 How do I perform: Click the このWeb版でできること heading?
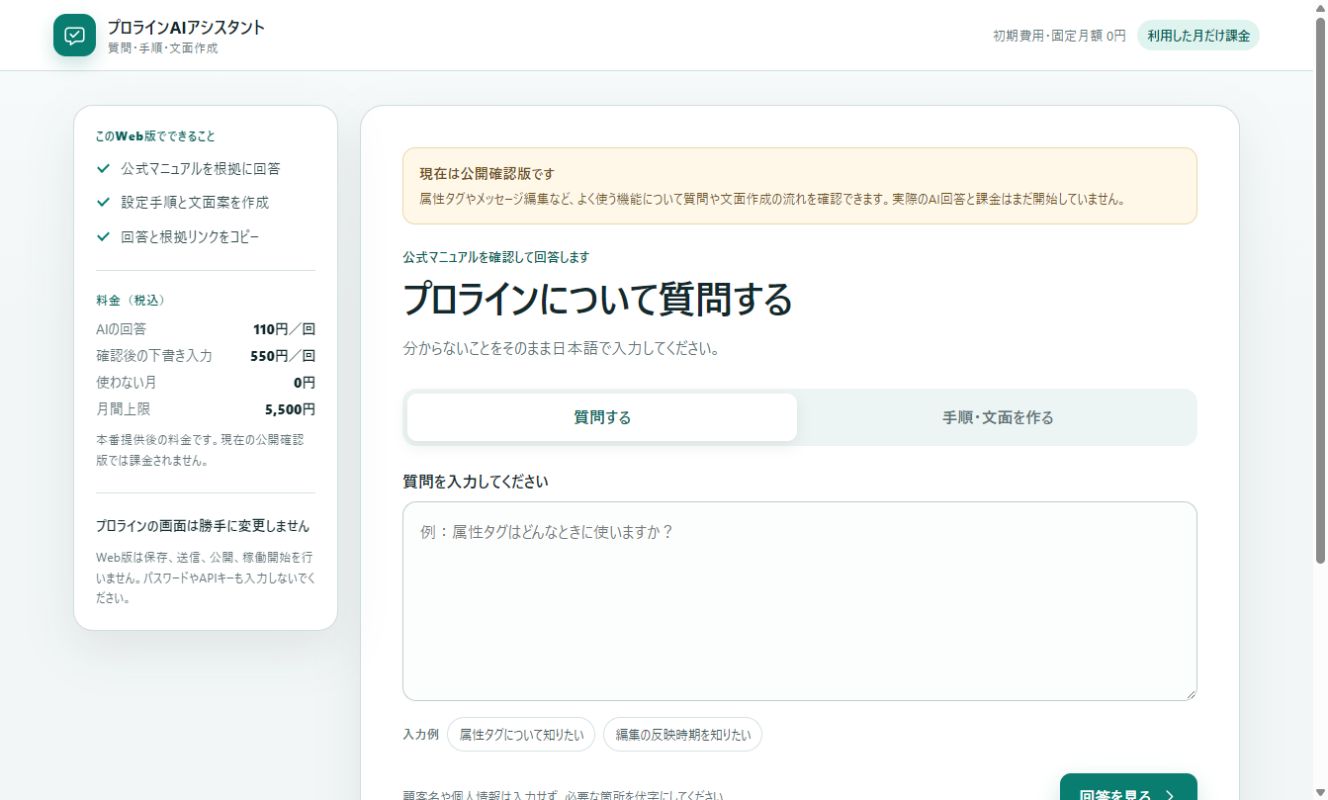click(x=155, y=136)
